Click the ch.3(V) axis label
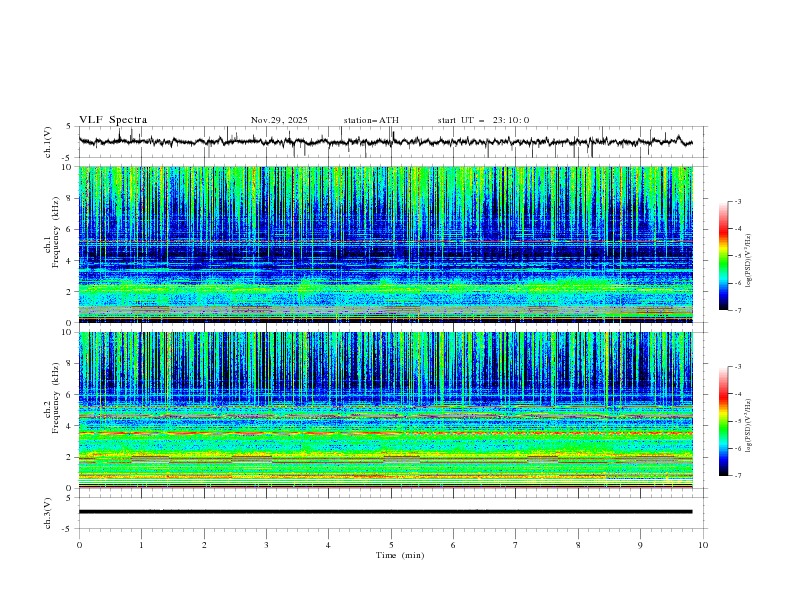This screenshot has height=612, width=792. [x=47, y=513]
